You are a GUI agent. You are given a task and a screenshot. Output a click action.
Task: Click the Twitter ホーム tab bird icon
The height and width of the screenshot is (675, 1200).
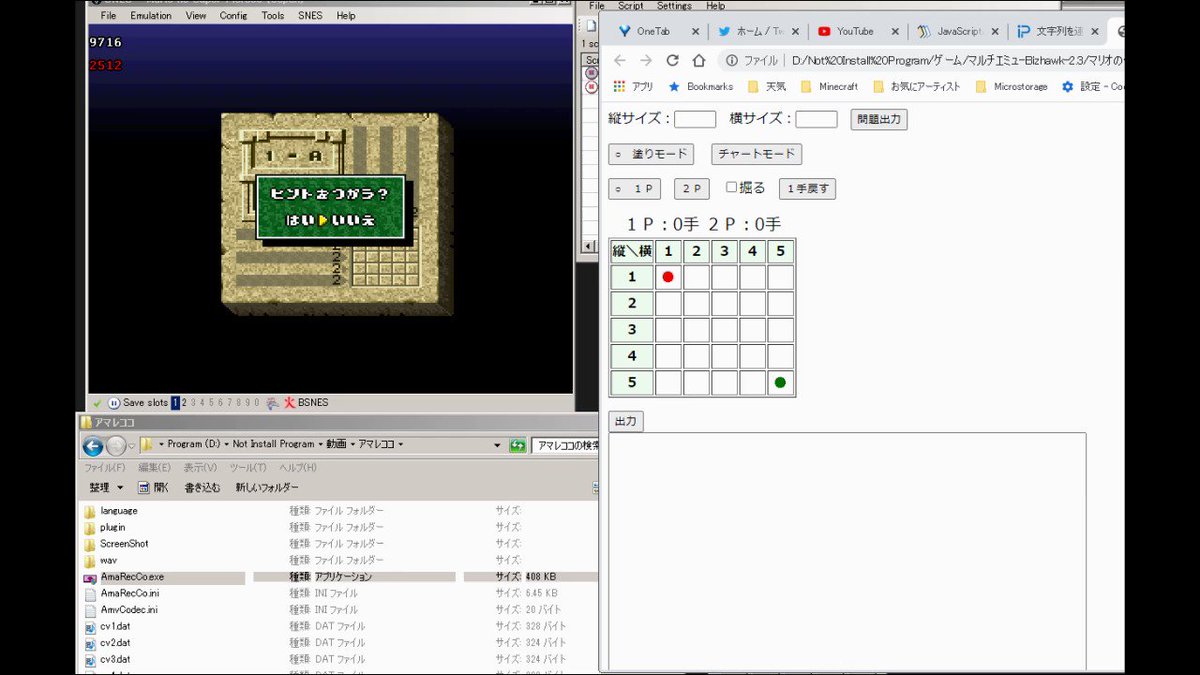point(724,31)
